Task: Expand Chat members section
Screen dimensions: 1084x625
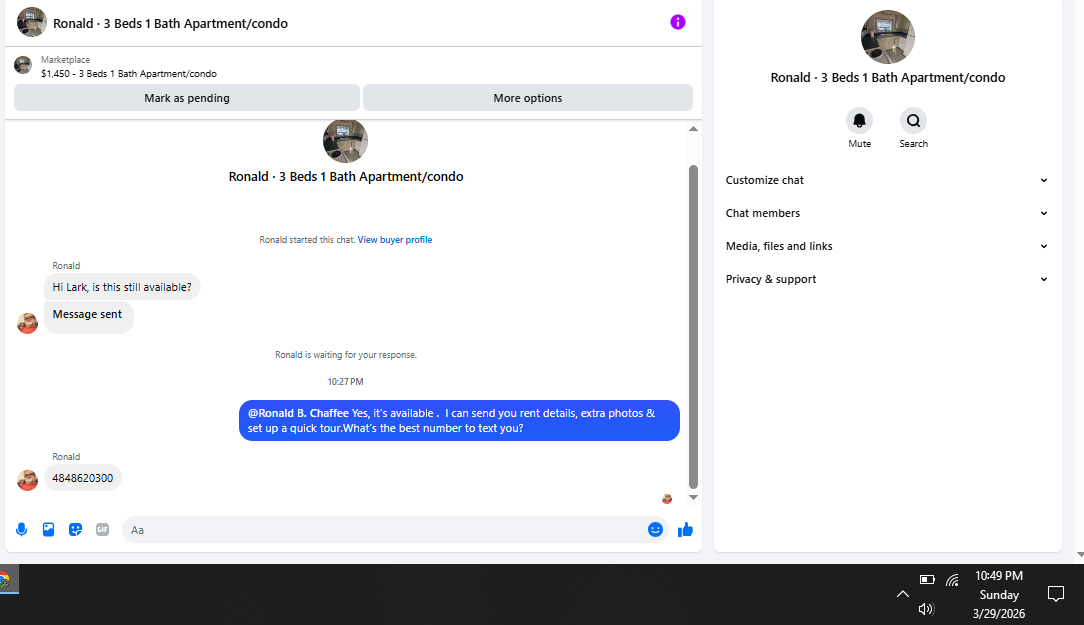Action: tap(887, 213)
